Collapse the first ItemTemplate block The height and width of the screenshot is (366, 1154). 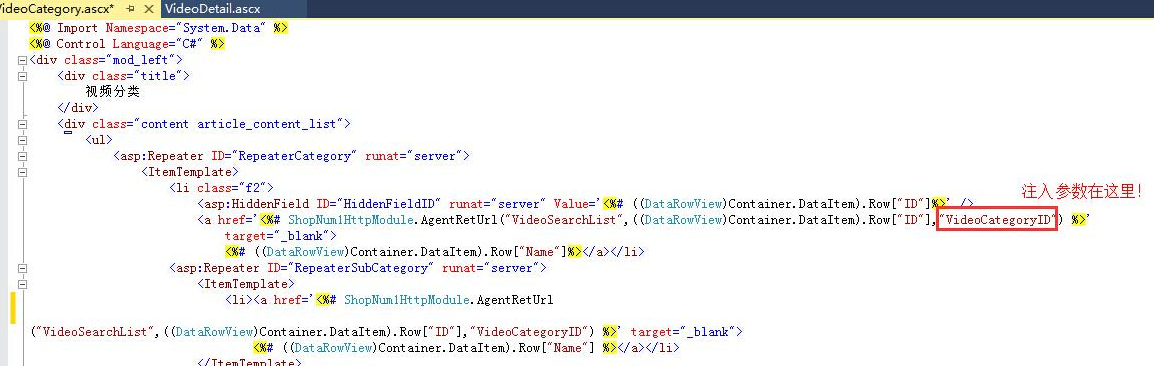coord(22,172)
